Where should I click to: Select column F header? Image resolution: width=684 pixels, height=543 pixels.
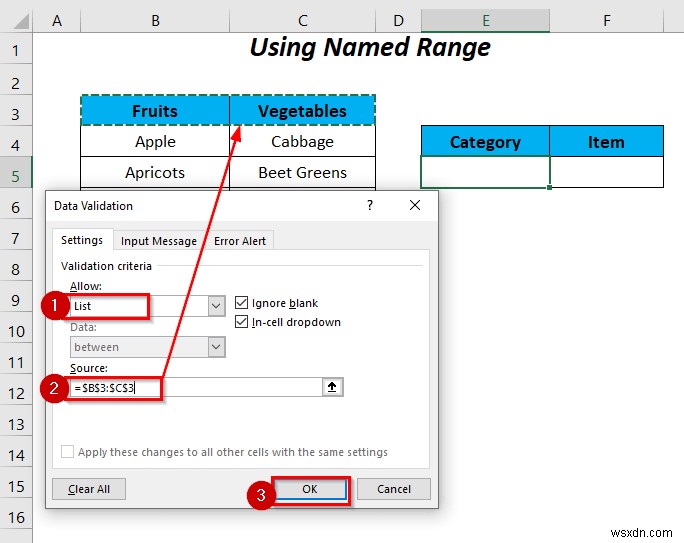(607, 21)
